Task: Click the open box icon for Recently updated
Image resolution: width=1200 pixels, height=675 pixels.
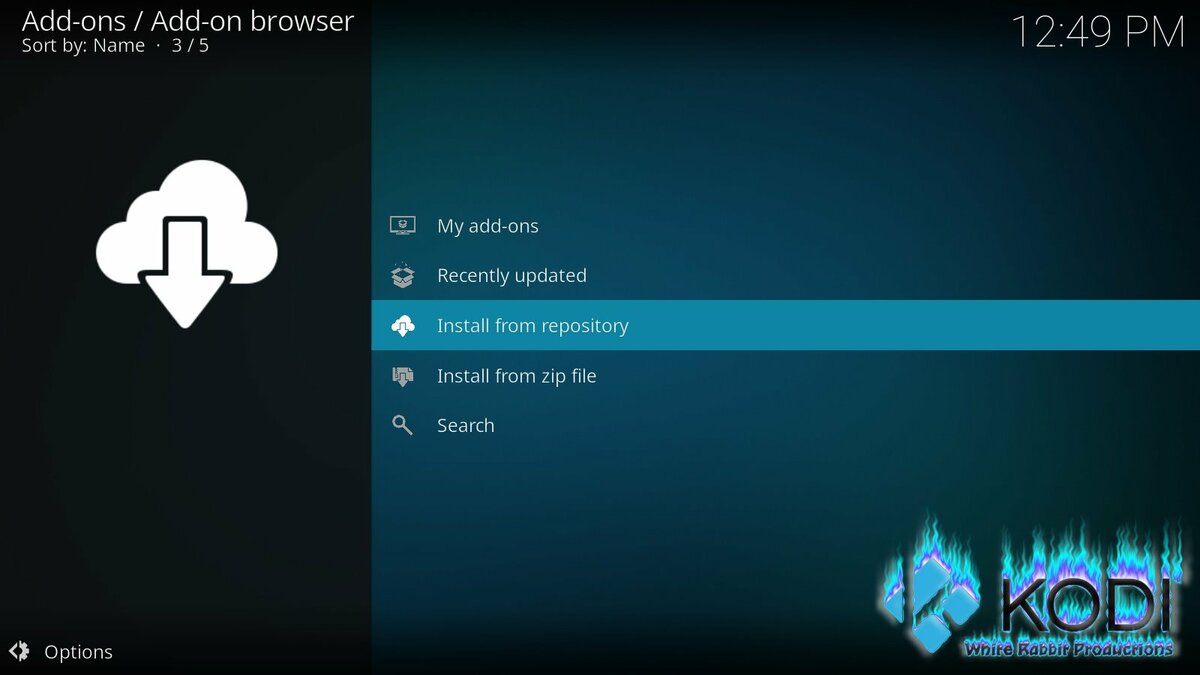Action: point(402,276)
